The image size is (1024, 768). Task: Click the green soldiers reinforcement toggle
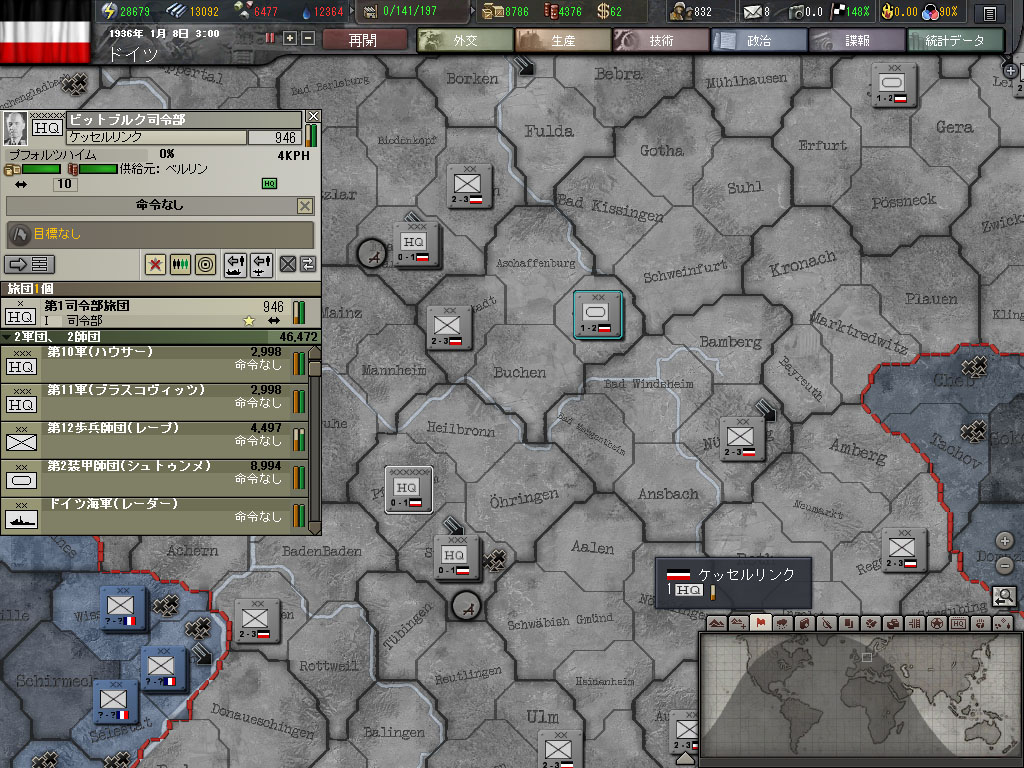pyautogui.click(x=180, y=264)
